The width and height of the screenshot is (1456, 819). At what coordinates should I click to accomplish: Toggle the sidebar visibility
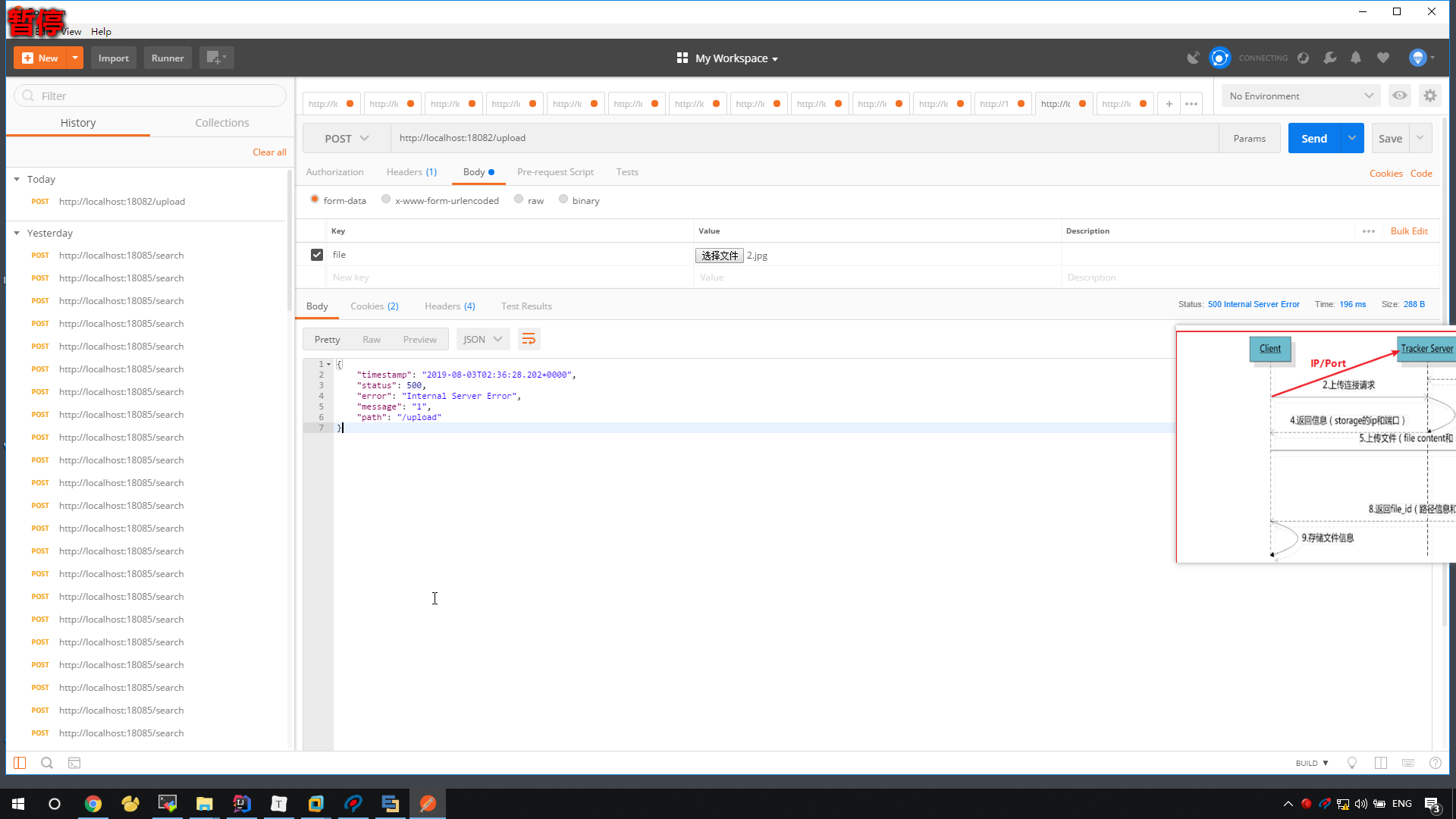[x=19, y=763]
